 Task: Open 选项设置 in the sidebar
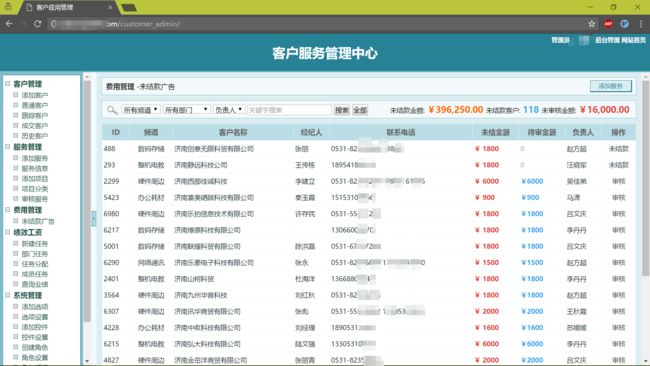coord(35,317)
